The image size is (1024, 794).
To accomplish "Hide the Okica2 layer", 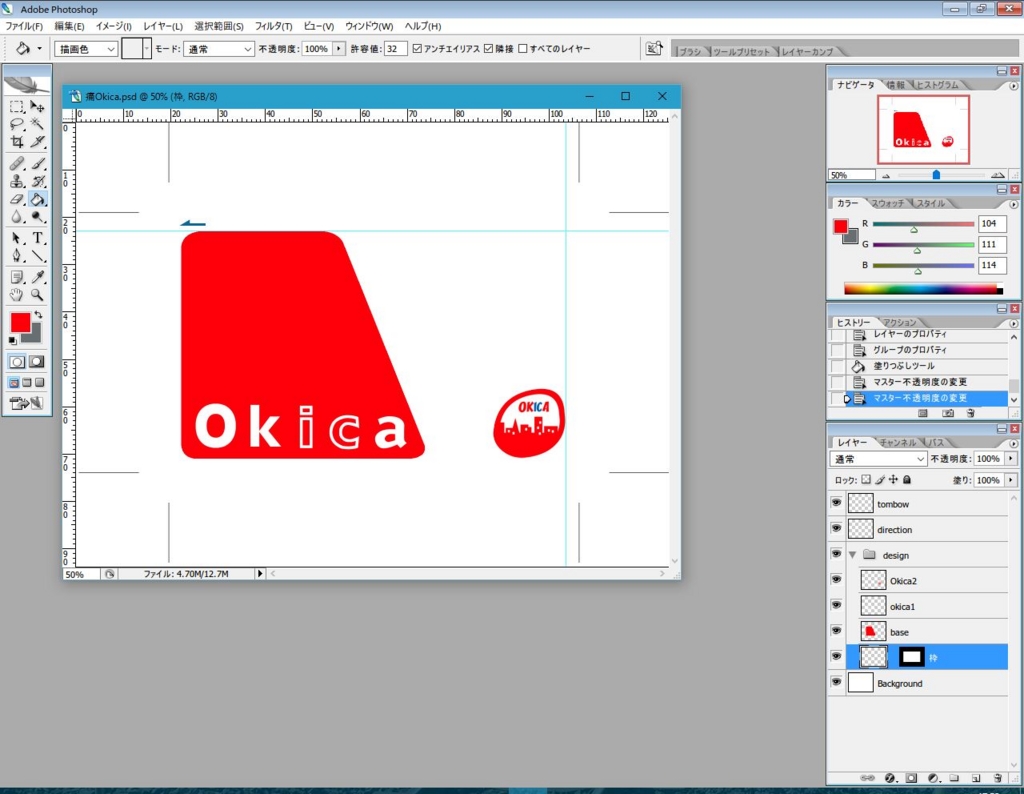I will pyautogui.click(x=837, y=579).
